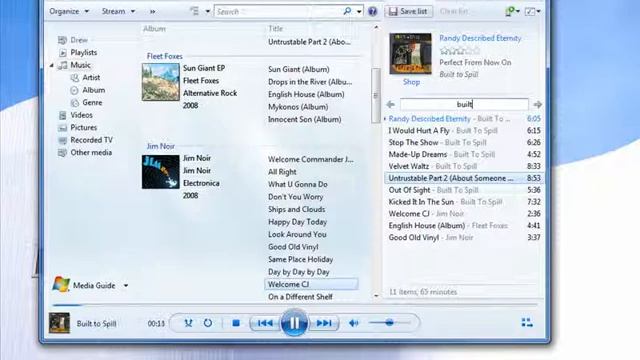Image resolution: width=640 pixels, height=360 pixels.
Task: Select the Mykonos (Album) track
Action: tap(298, 107)
